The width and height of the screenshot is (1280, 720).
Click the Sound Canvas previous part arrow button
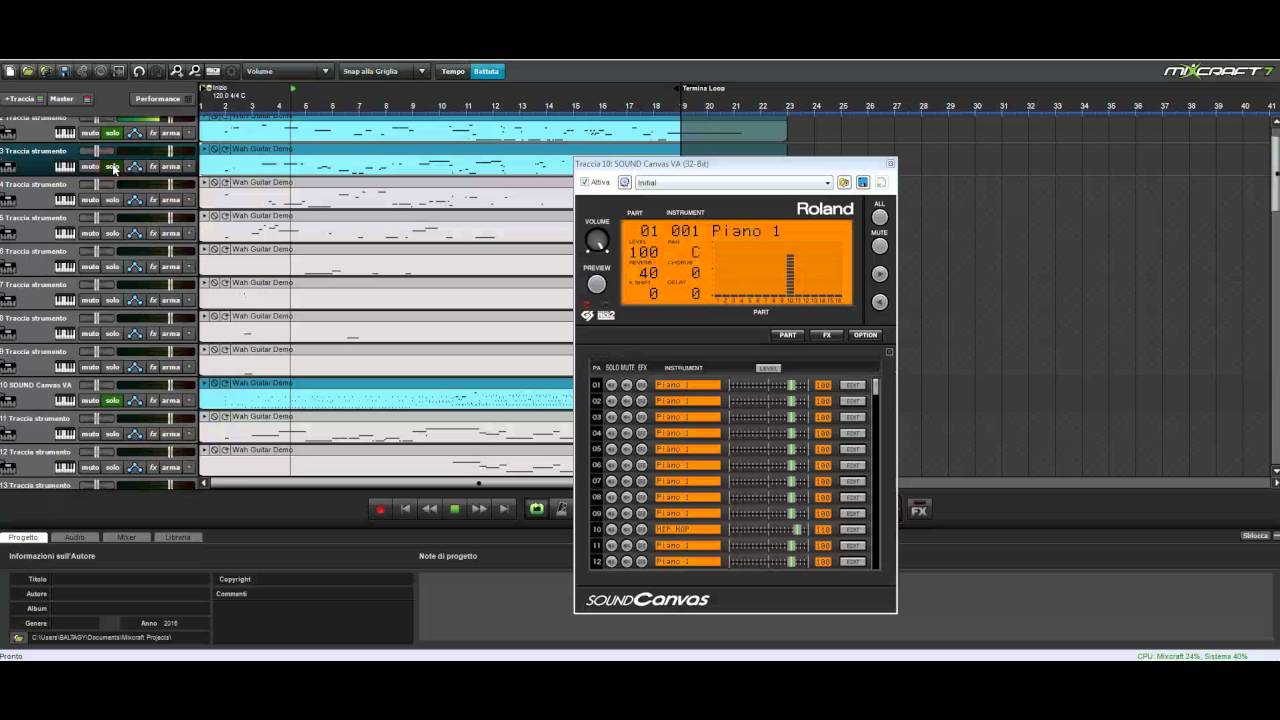click(880, 302)
